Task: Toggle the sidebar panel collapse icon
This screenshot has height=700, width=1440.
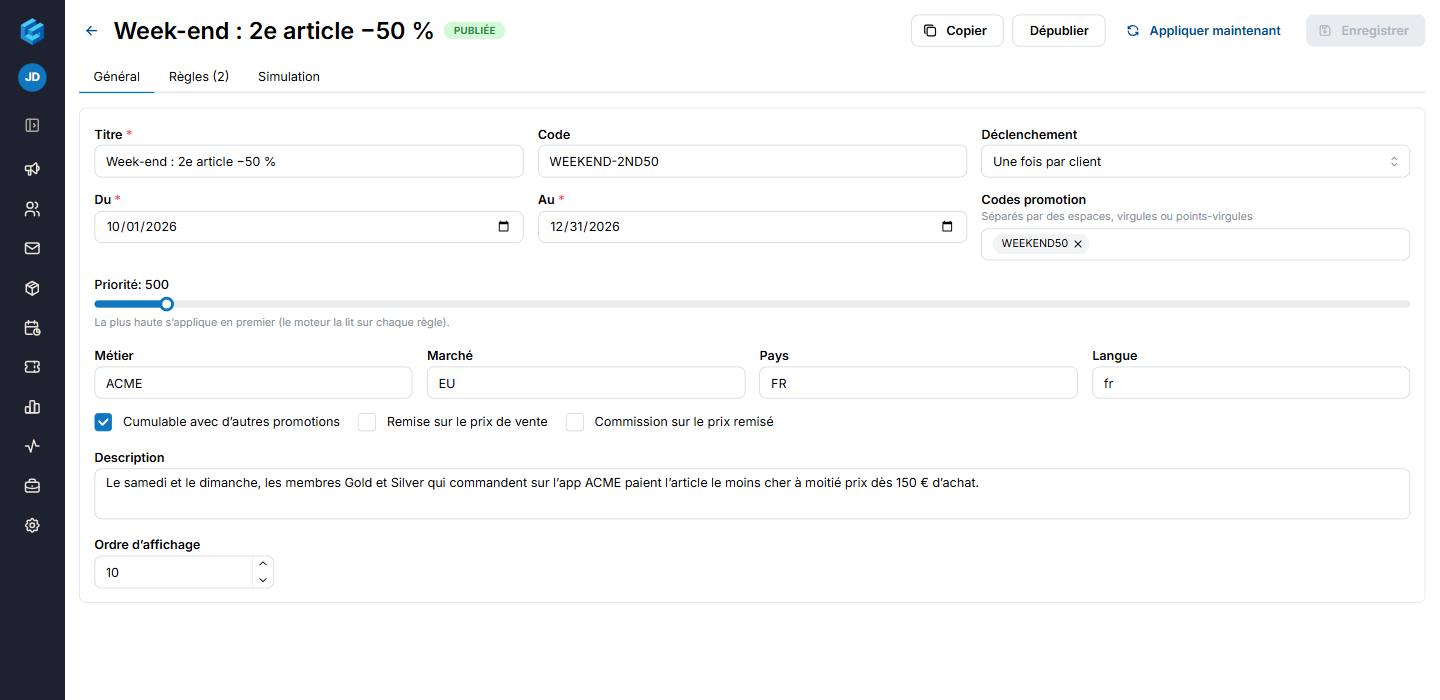Action: click(32, 125)
